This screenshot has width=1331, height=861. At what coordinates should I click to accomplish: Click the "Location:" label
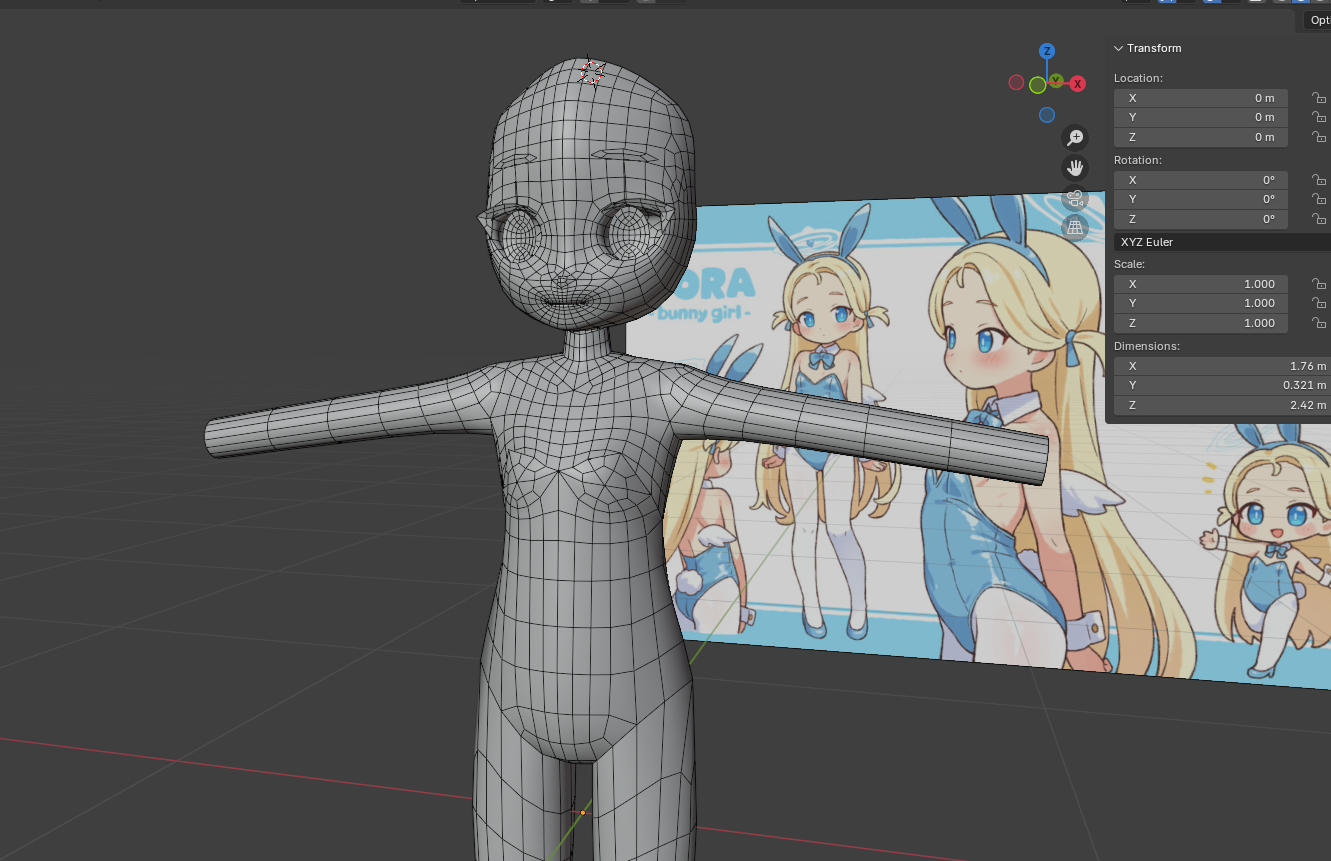point(1138,78)
